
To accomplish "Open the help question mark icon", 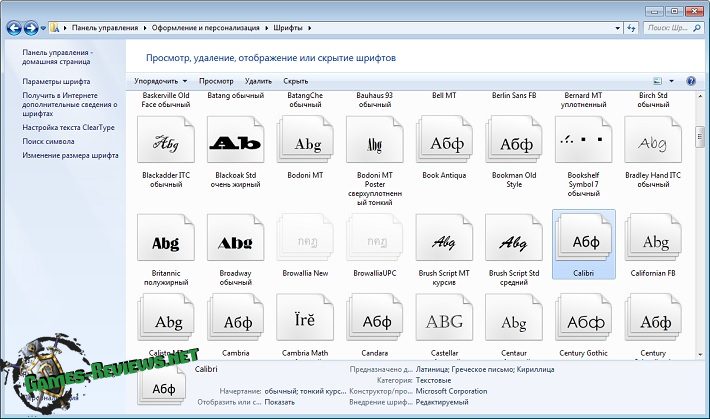I will tap(691, 81).
